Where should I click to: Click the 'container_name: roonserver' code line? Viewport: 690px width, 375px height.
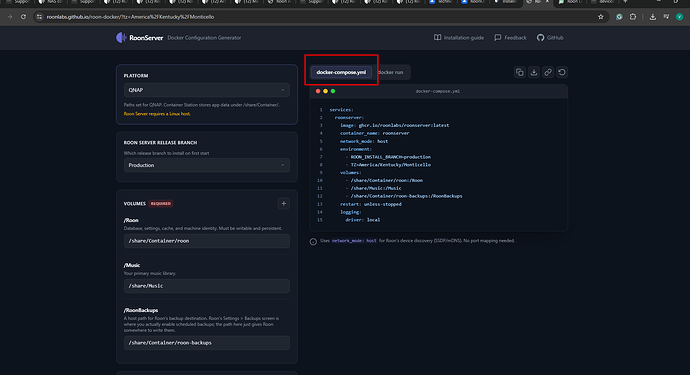pos(374,133)
